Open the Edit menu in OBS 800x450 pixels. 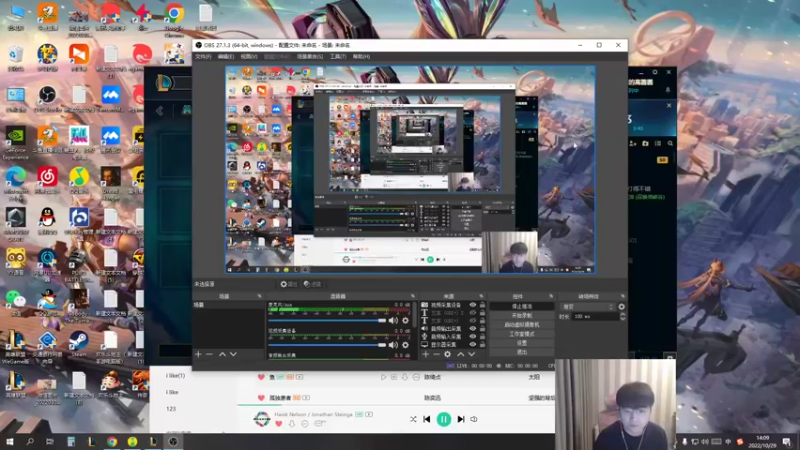pyautogui.click(x=226, y=57)
